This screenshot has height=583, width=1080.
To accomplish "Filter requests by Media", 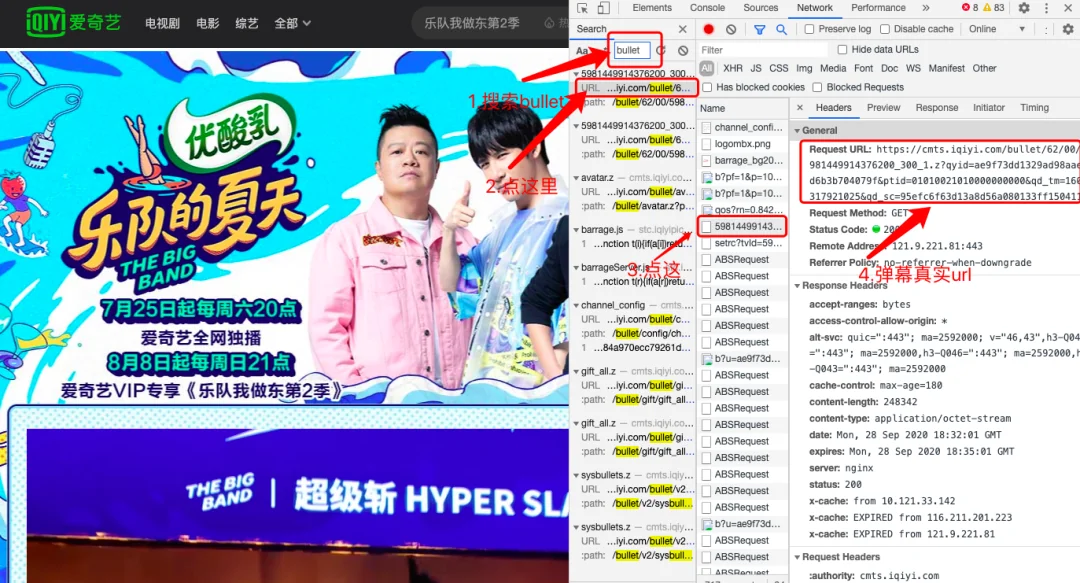I will (x=833, y=68).
